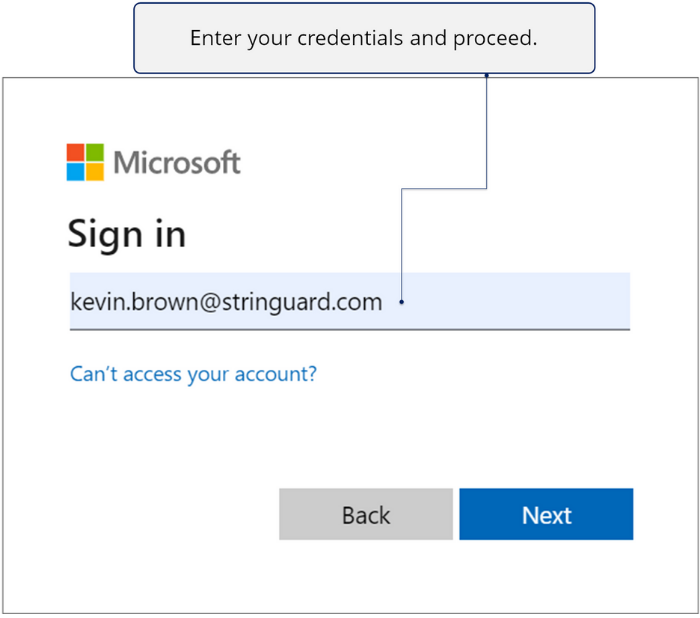Click the Back button

click(x=366, y=514)
